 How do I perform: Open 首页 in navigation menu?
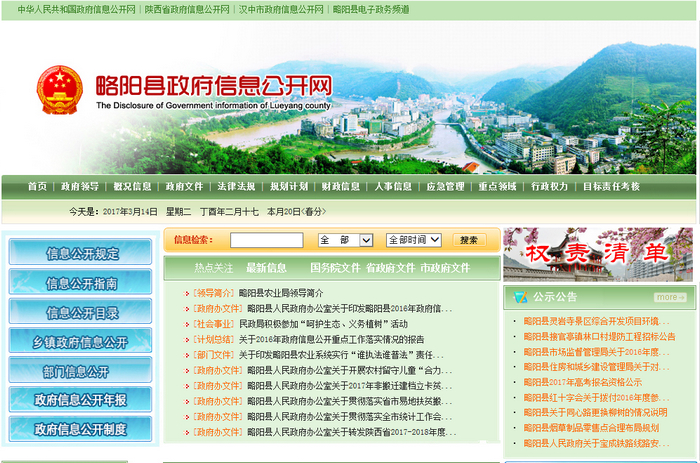tap(37, 187)
